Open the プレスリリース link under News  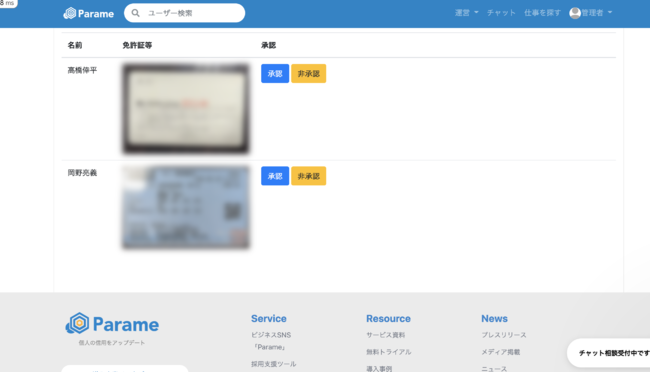(x=504, y=335)
